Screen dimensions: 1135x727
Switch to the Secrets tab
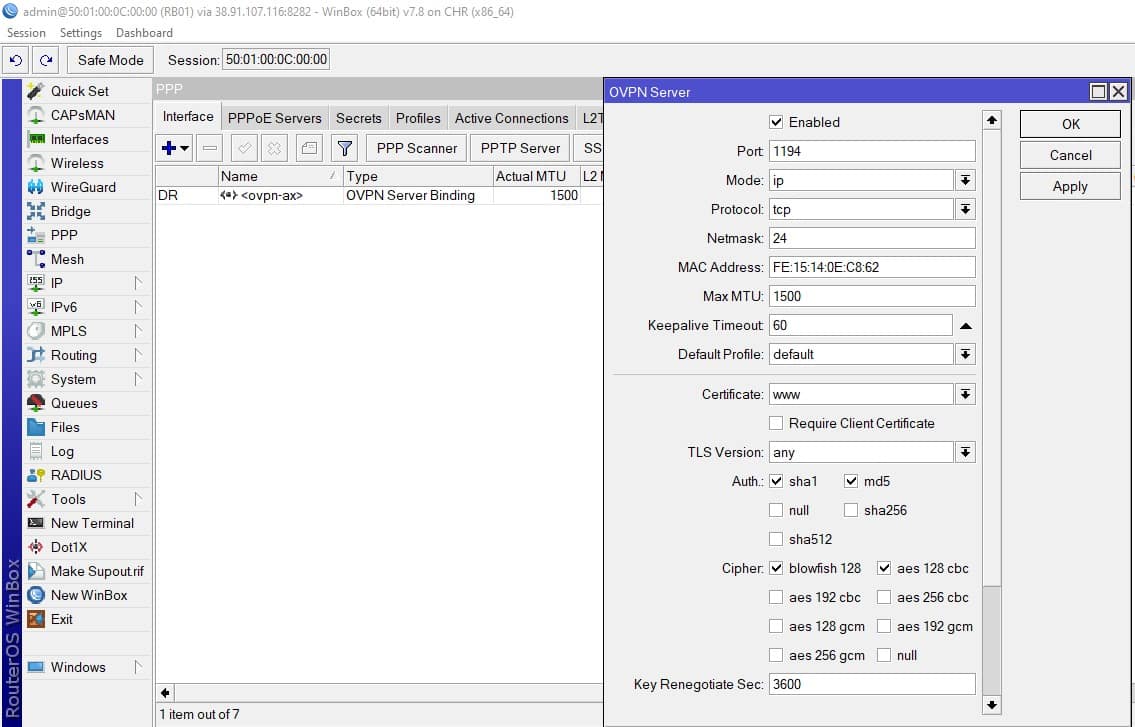358,118
